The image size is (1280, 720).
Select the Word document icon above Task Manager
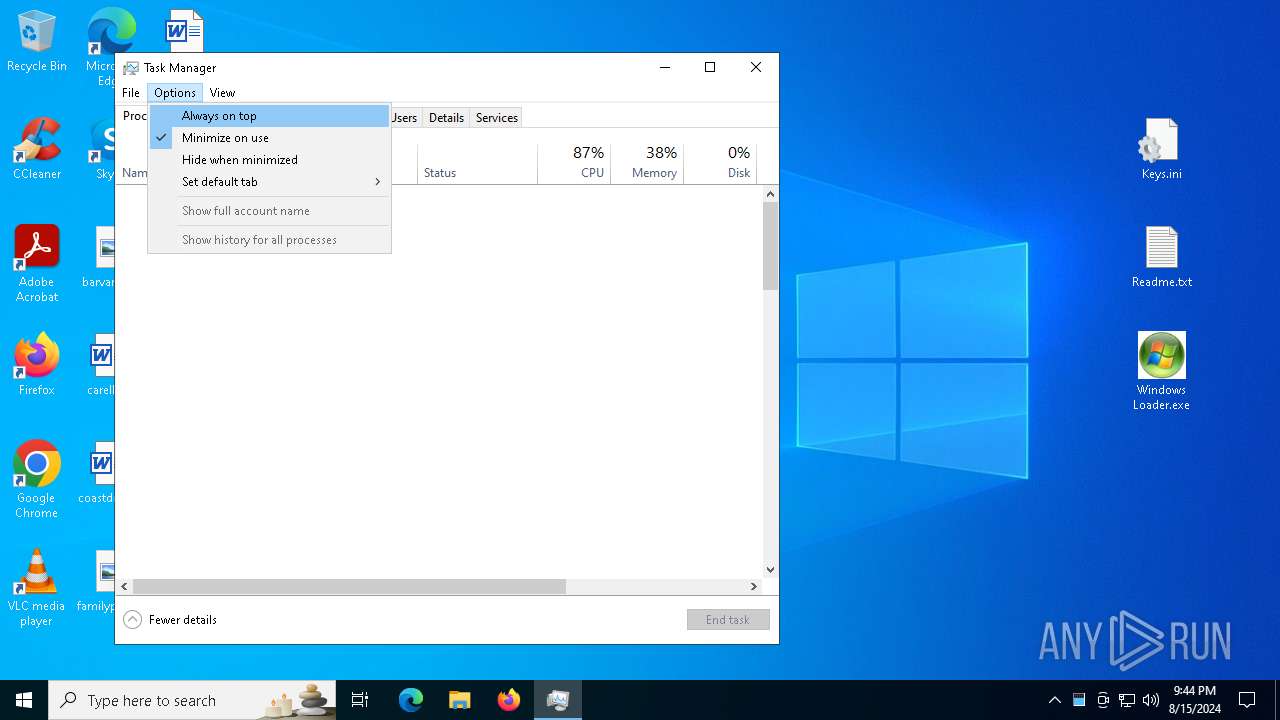tap(184, 30)
